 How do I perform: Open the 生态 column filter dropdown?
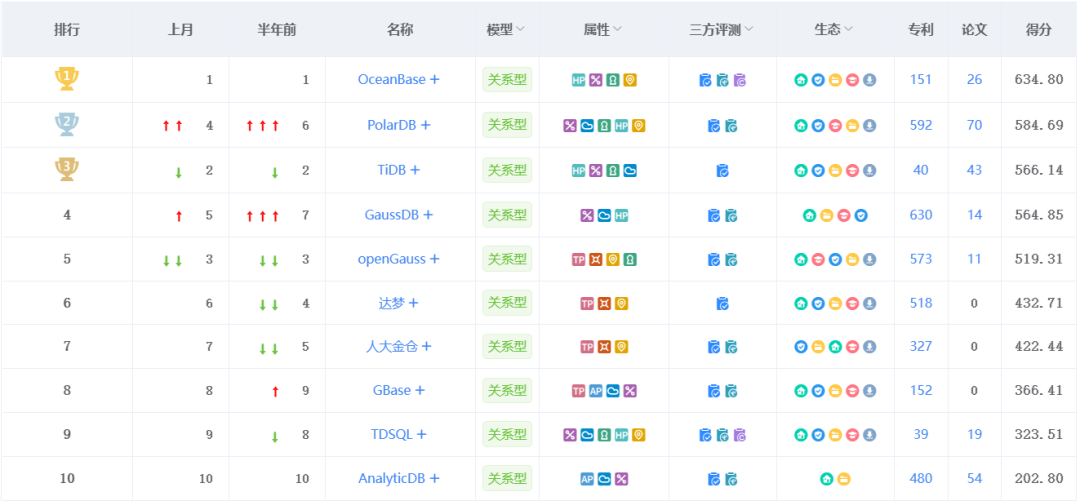click(x=849, y=29)
